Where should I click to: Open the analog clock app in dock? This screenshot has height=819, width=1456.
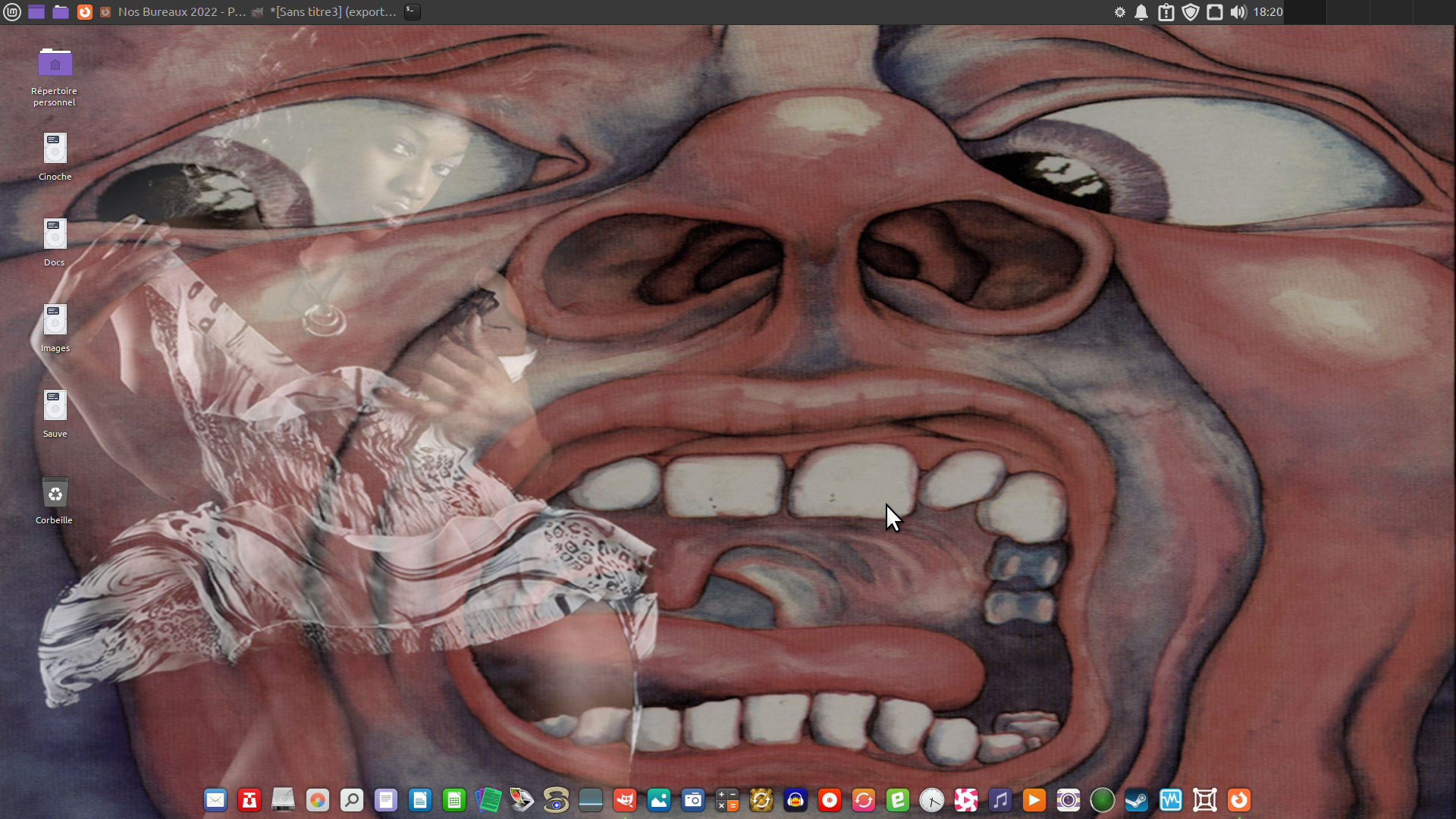tap(932, 800)
